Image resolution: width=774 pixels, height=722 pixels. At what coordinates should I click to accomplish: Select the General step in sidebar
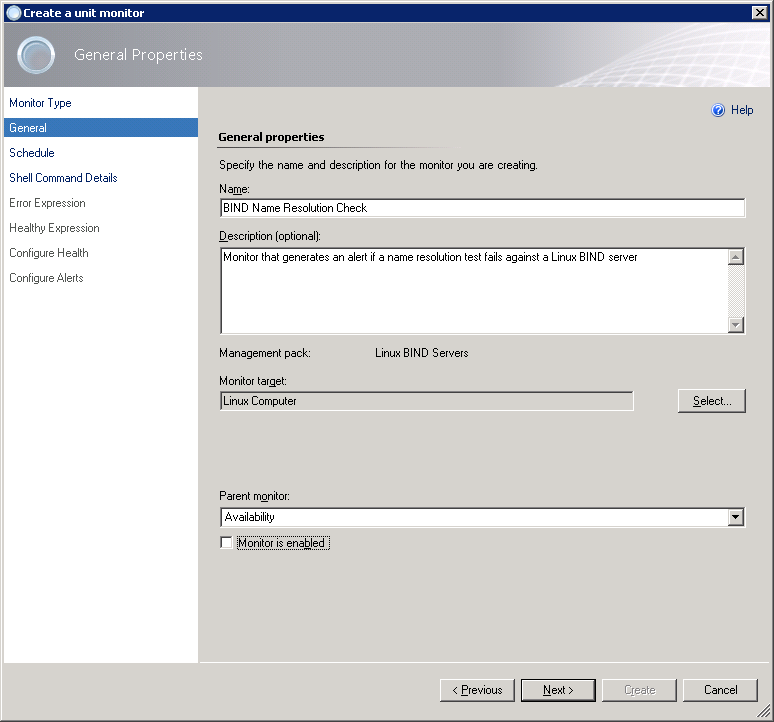pyautogui.click(x=28, y=128)
